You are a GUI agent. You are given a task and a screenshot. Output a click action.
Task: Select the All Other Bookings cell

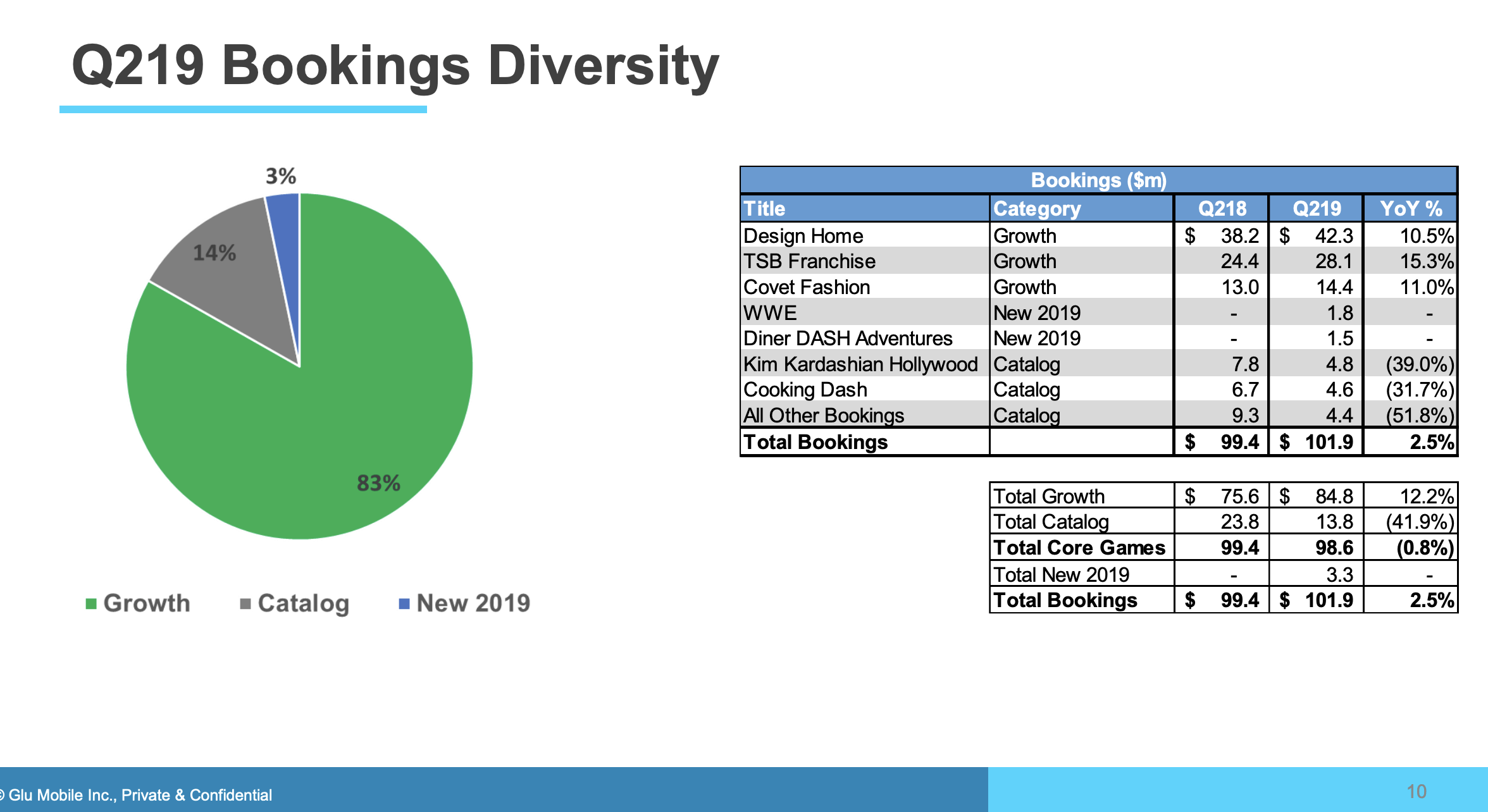tap(865, 415)
